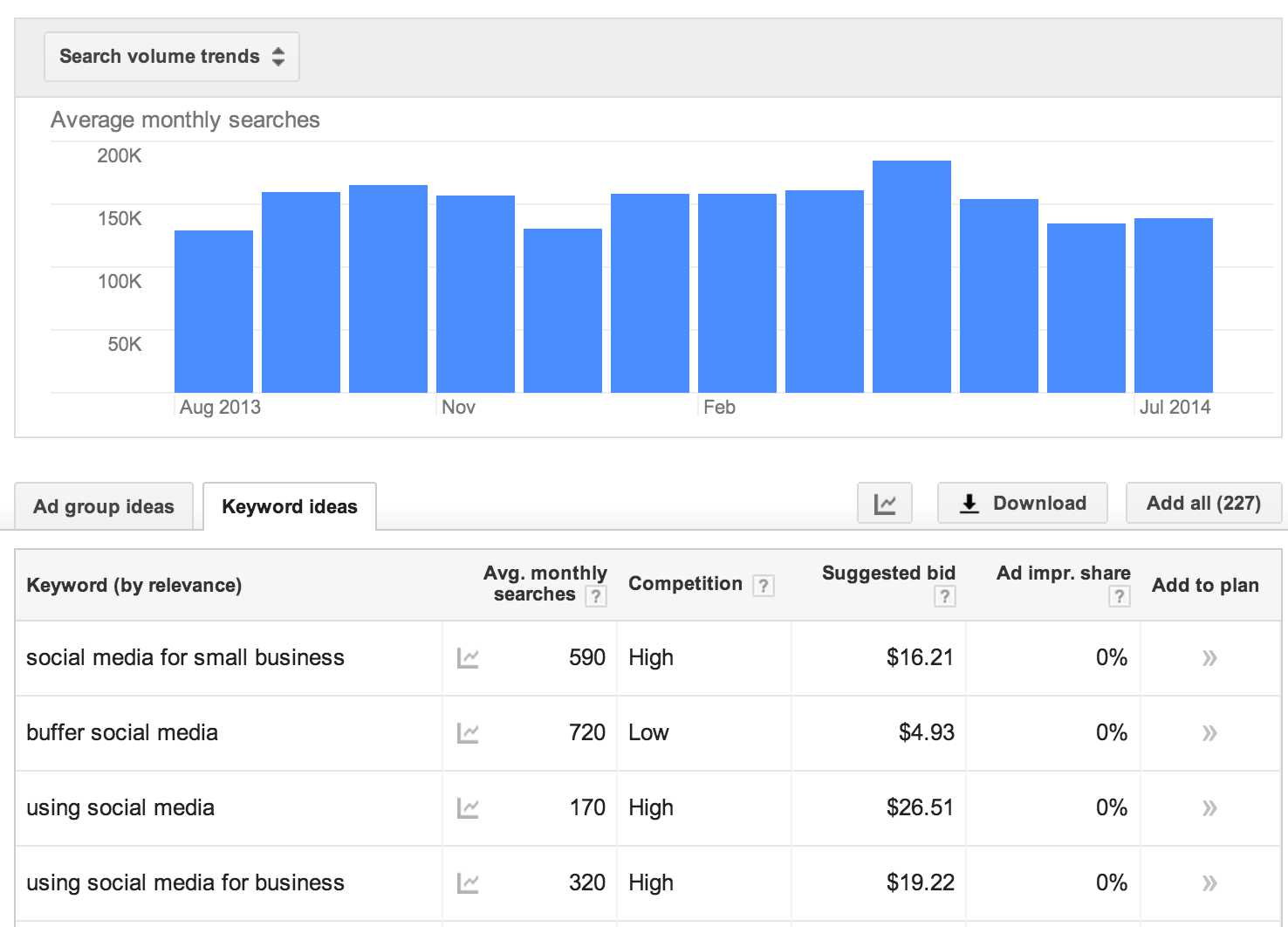Sort by Keyword (by relevance) column header
1288x927 pixels.
point(134,585)
